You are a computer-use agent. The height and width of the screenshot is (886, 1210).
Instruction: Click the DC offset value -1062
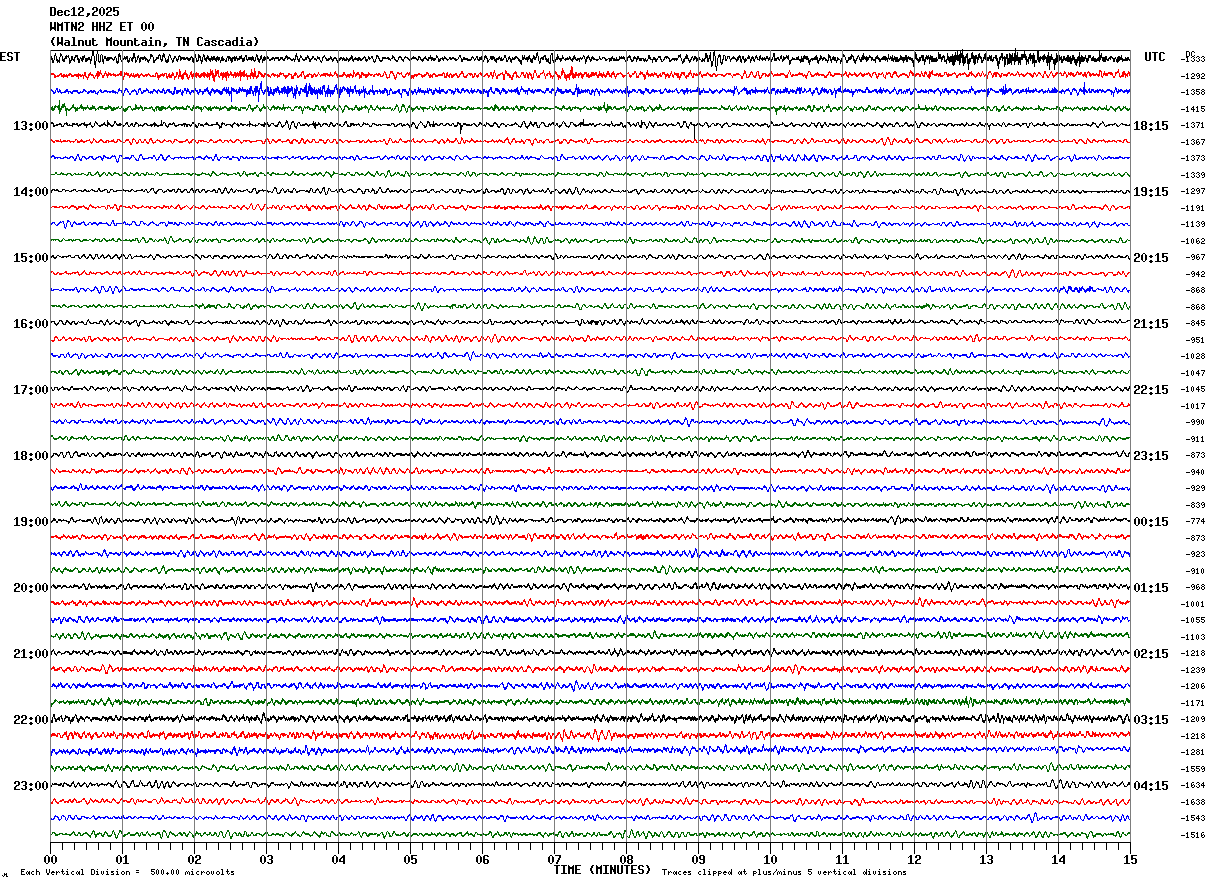[x=1193, y=241]
